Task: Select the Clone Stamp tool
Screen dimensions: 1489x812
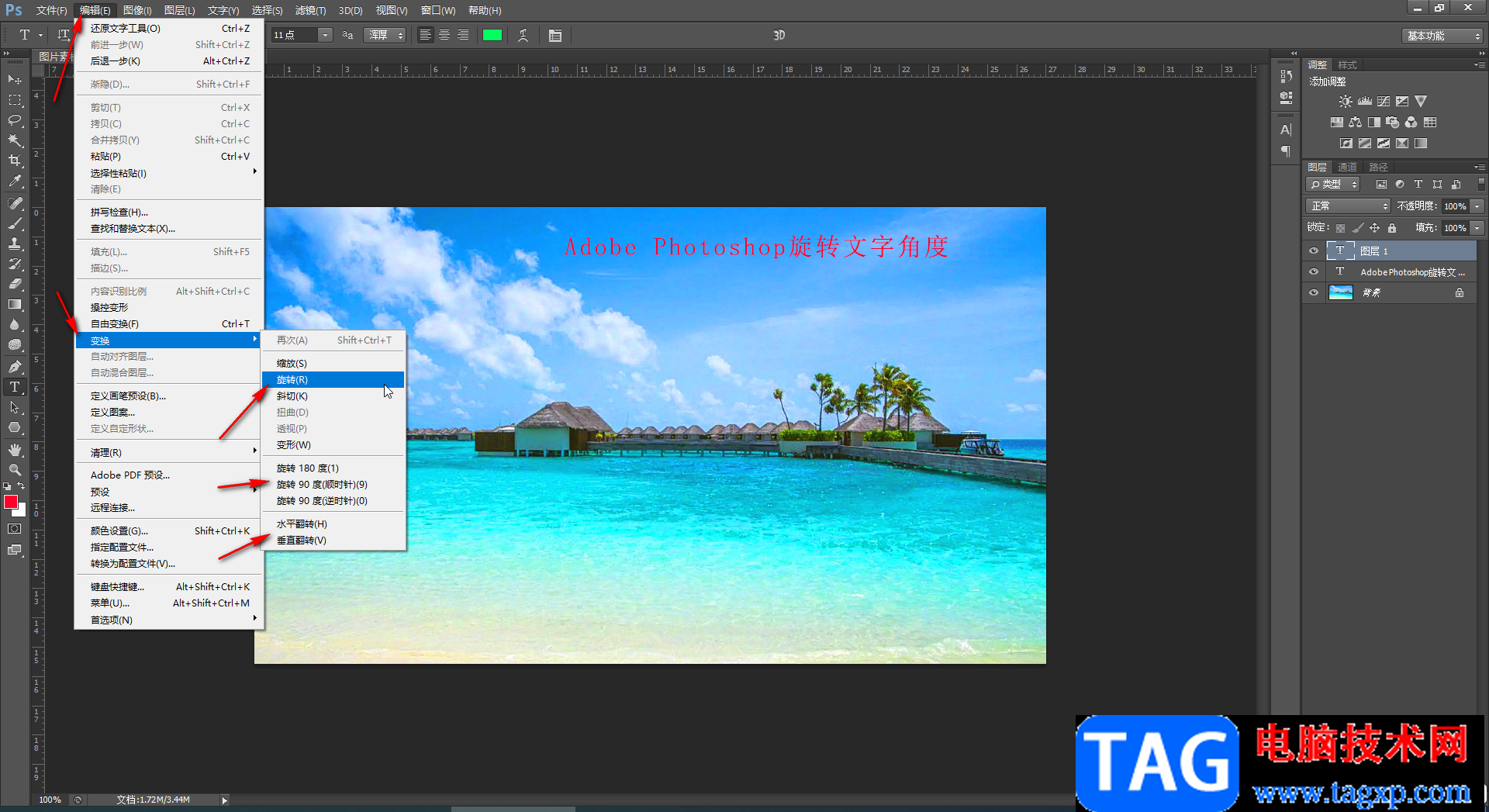Action: pos(15,244)
